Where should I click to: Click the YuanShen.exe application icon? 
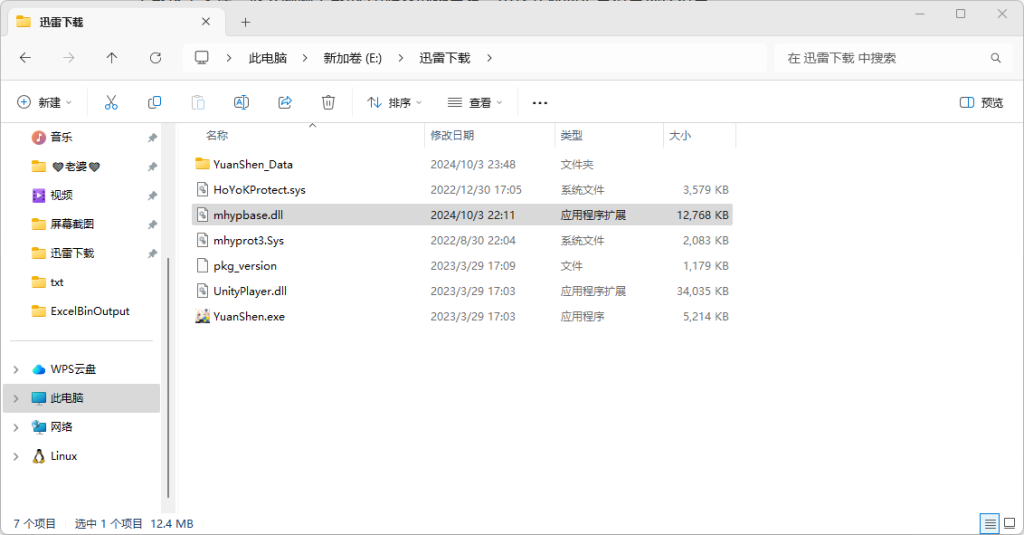coord(202,316)
